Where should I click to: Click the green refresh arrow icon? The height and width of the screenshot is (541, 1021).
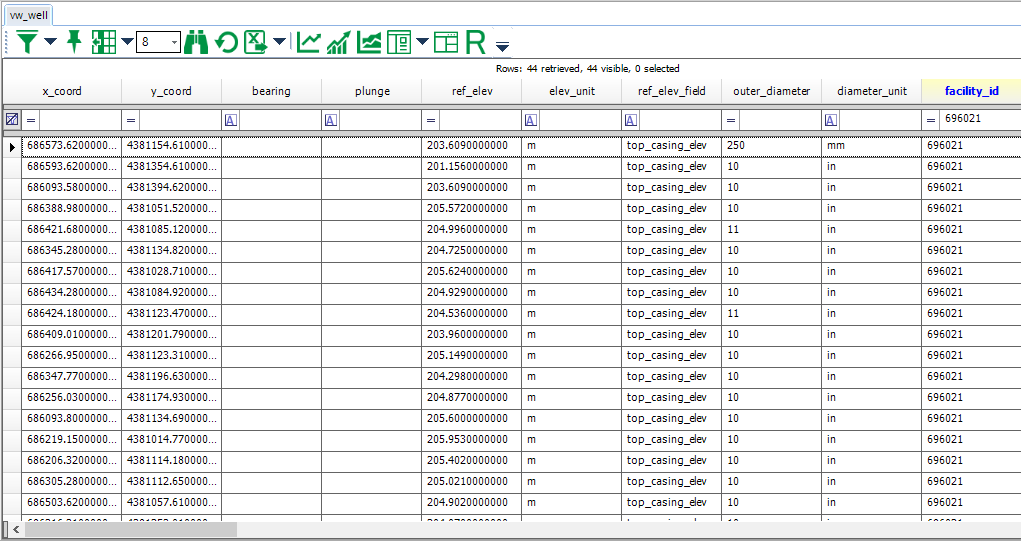(x=227, y=42)
